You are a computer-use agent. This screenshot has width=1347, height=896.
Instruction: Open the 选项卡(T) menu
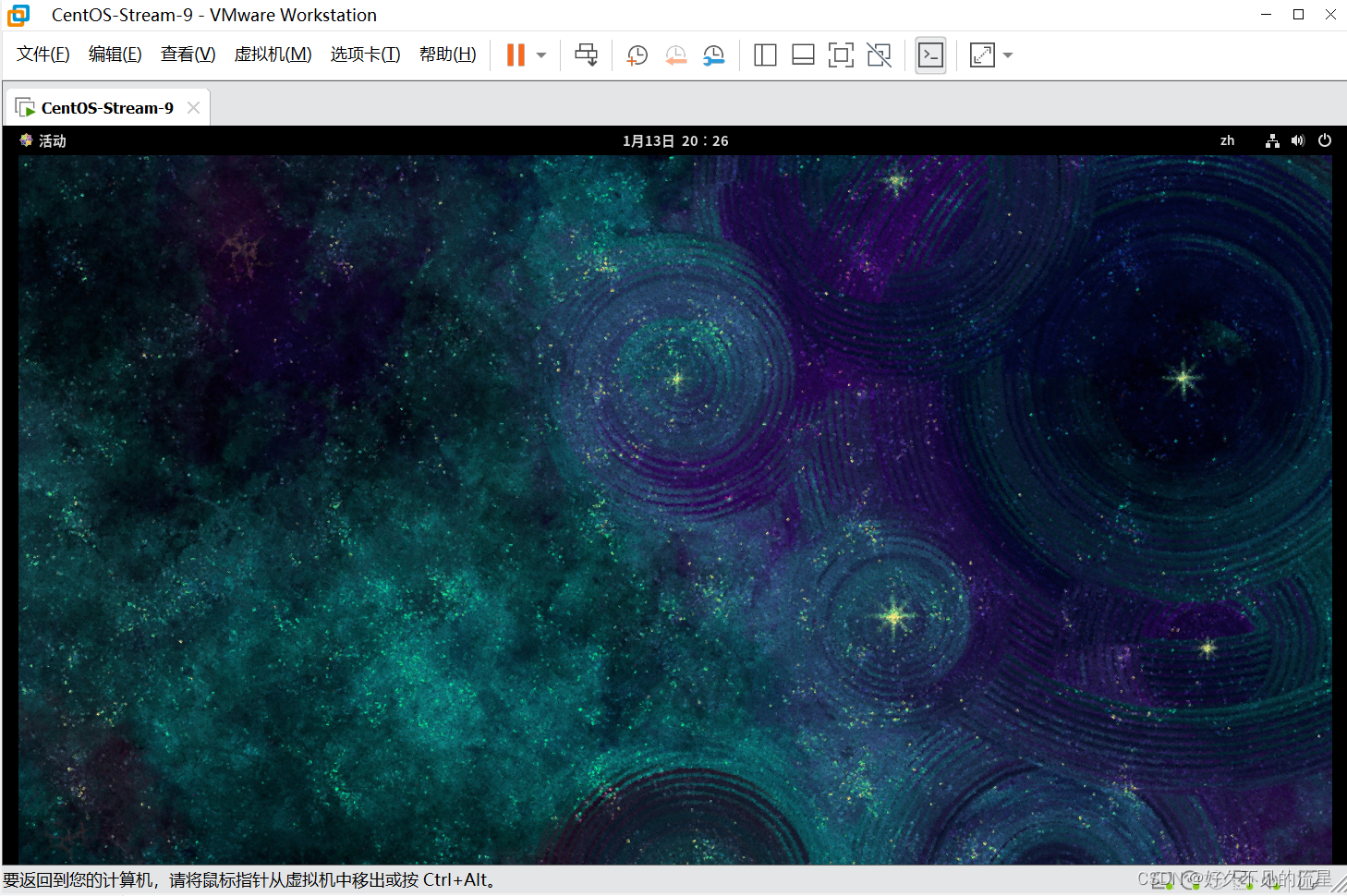[365, 54]
